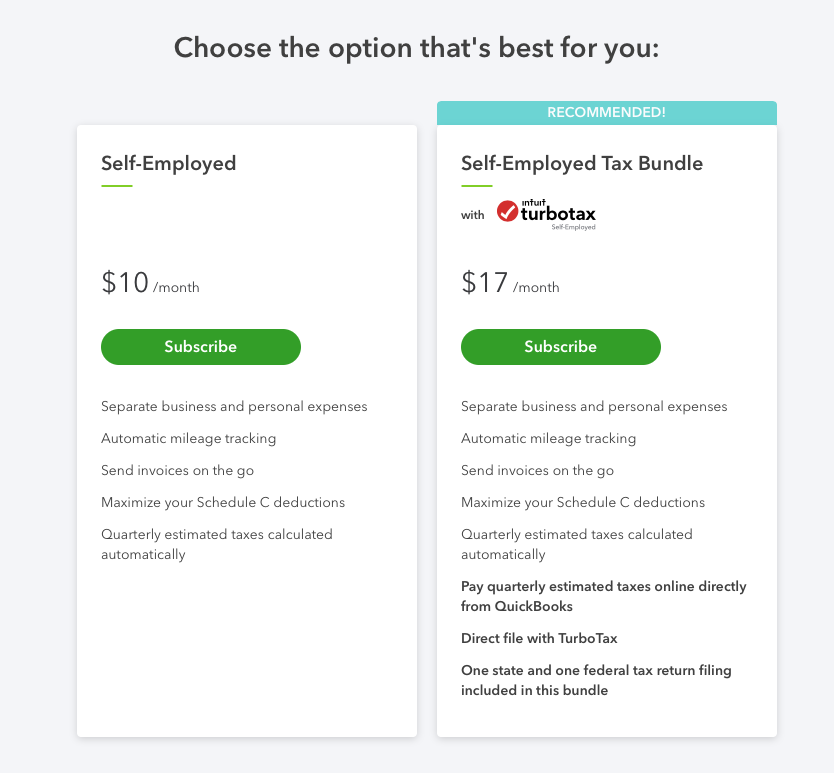Click 'Send invoices on the go' in the bundle plan

tap(536, 470)
